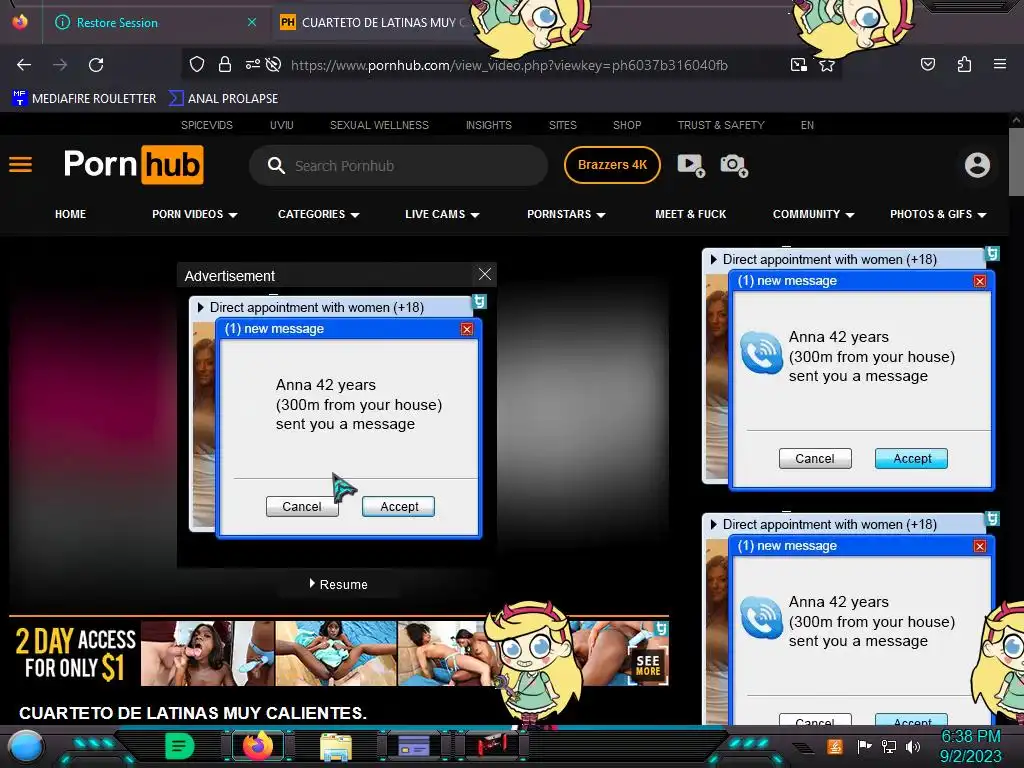This screenshot has height=768, width=1024.
Task: Reload the page with the refresh icon
Action: click(x=96, y=65)
